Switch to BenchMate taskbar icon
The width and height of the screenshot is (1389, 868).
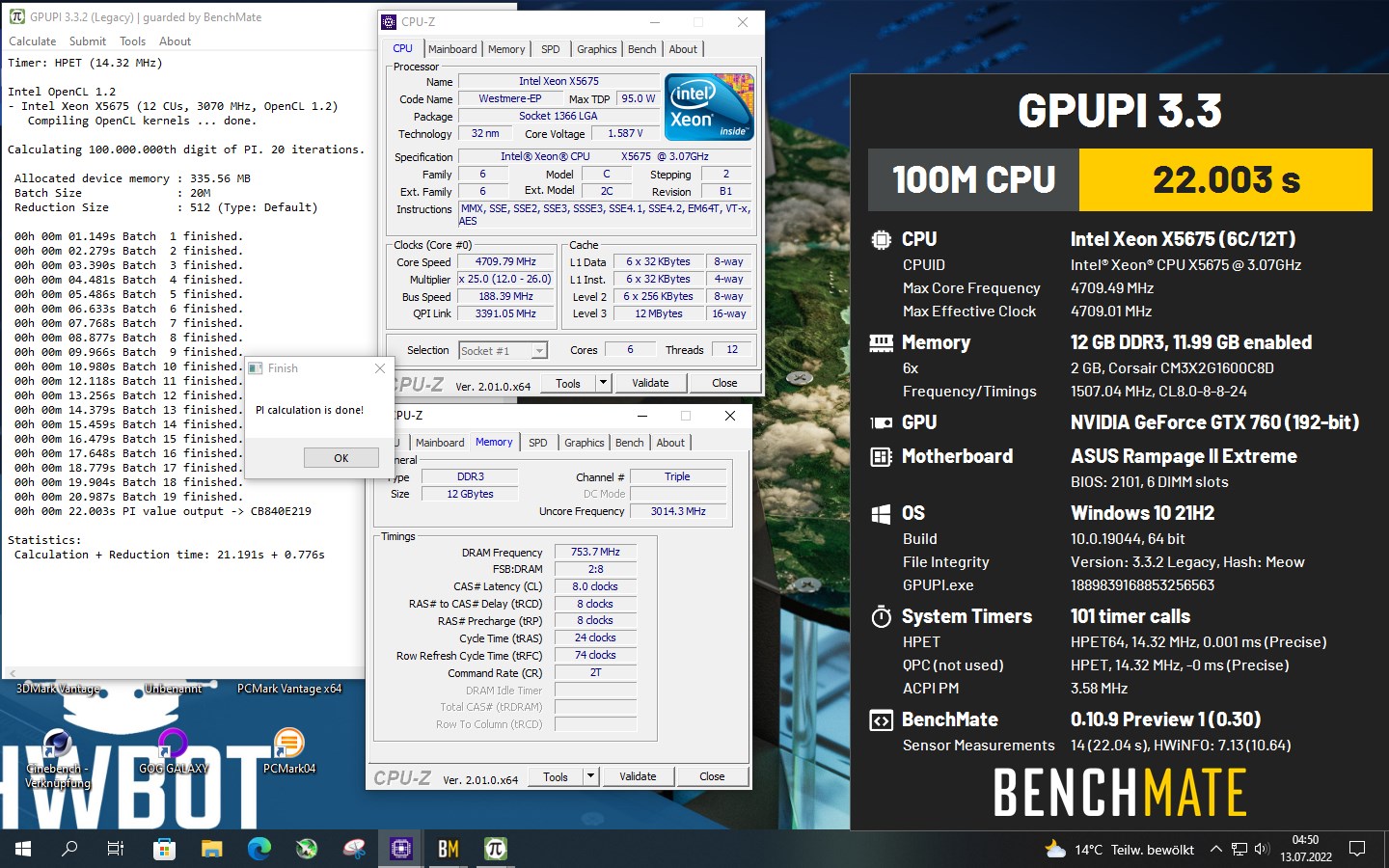(x=449, y=849)
